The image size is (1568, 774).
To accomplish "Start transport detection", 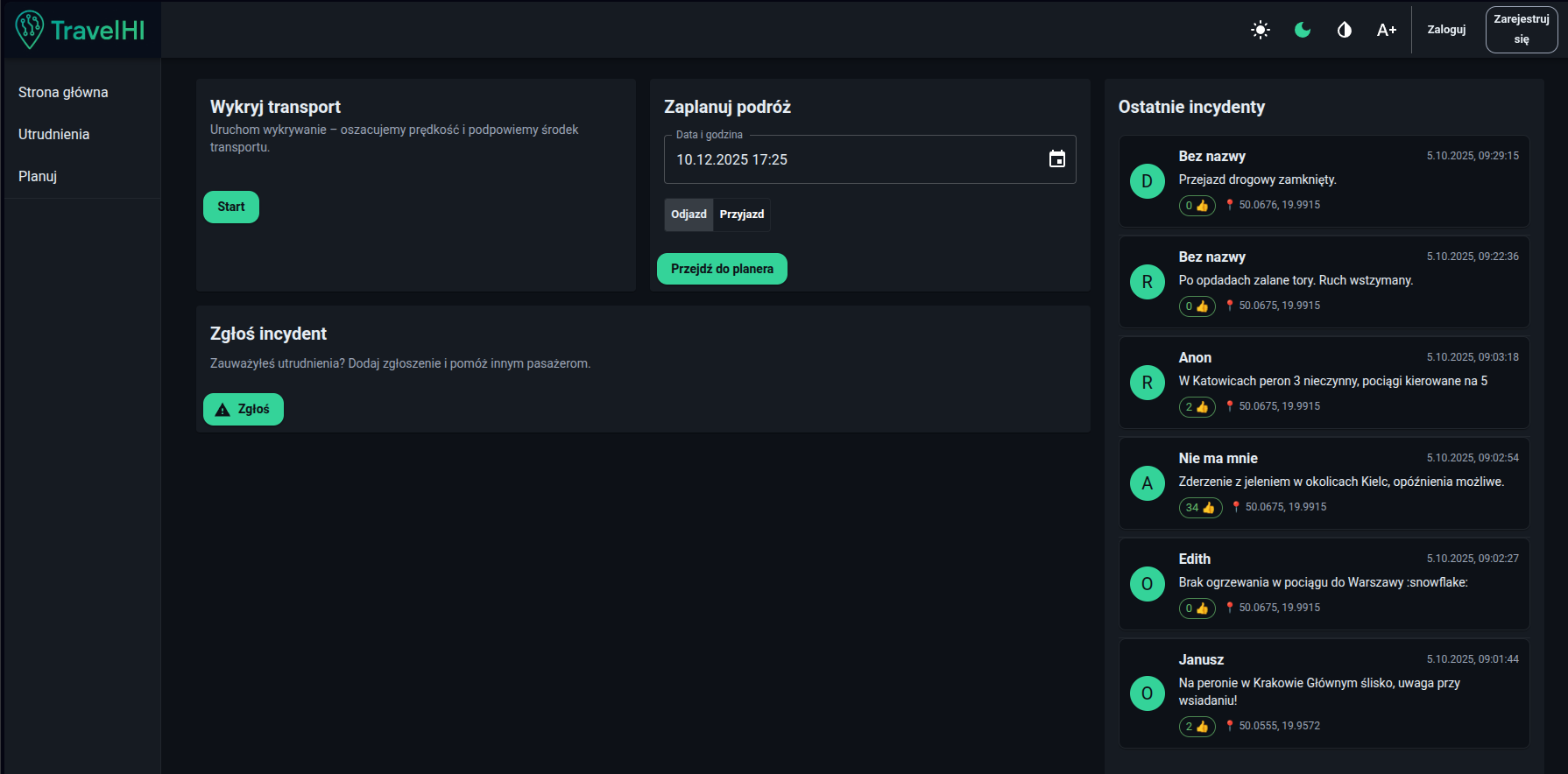I will tap(231, 207).
